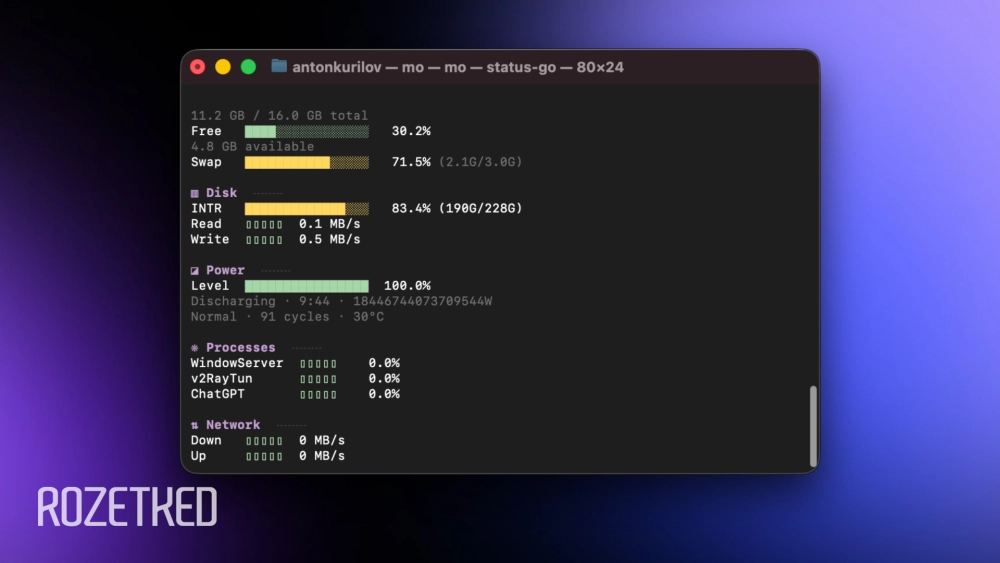
Task: Click the Free memory usage bar
Action: coord(306,131)
